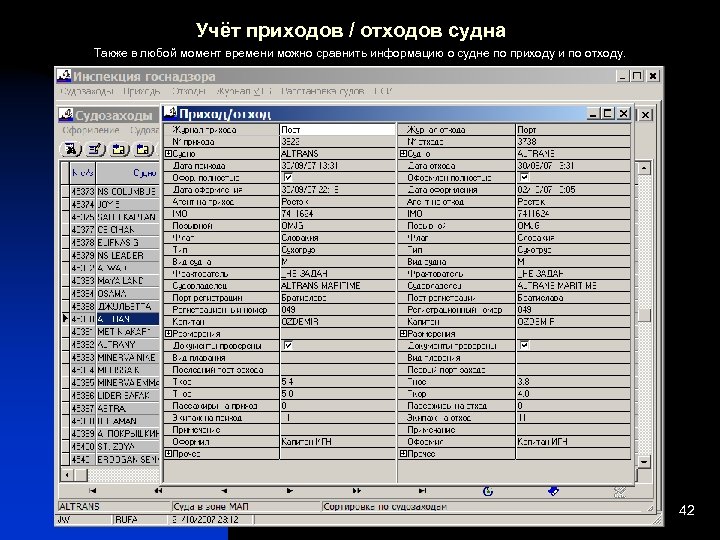Image resolution: width=720 pixels, height=540 pixels.
Task: Toggle departure 'Оформлен полностью' checkbox
Action: 524,178
